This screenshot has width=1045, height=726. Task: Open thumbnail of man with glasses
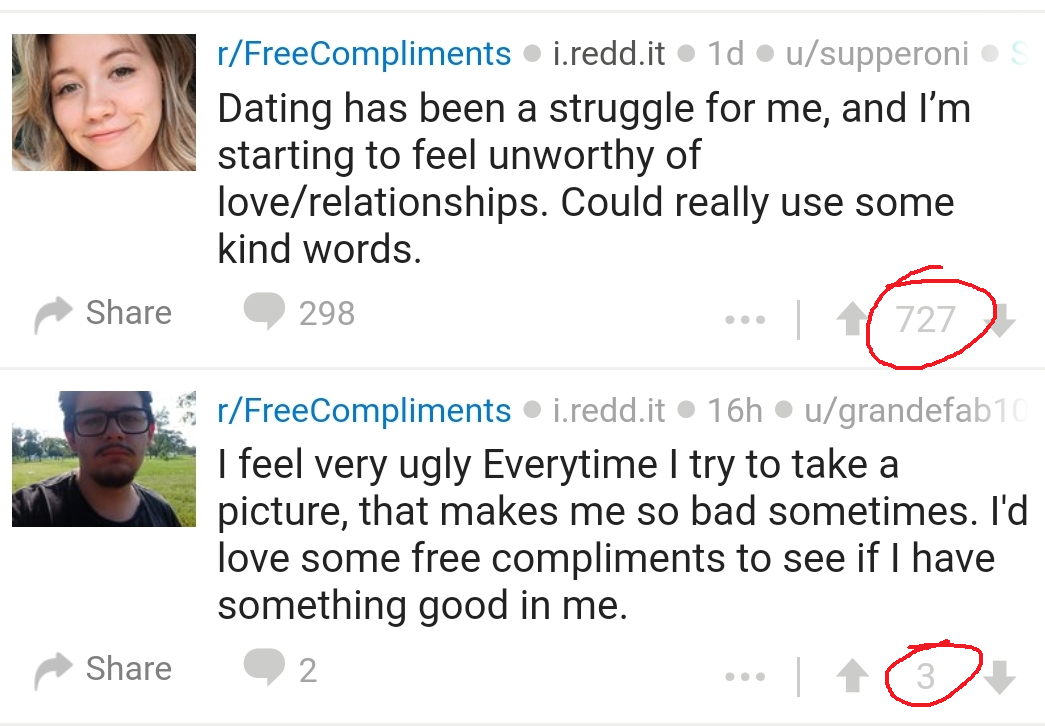pos(104,459)
